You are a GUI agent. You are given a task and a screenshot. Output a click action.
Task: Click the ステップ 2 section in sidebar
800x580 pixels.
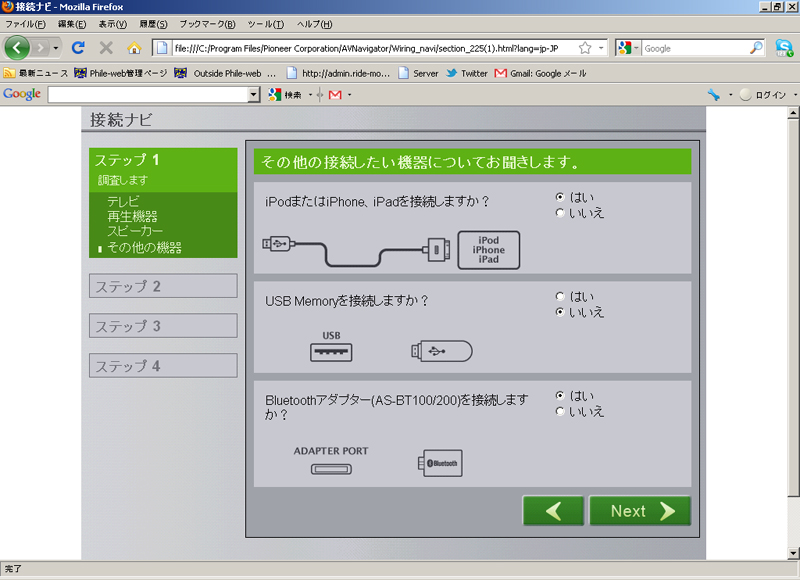(x=163, y=286)
